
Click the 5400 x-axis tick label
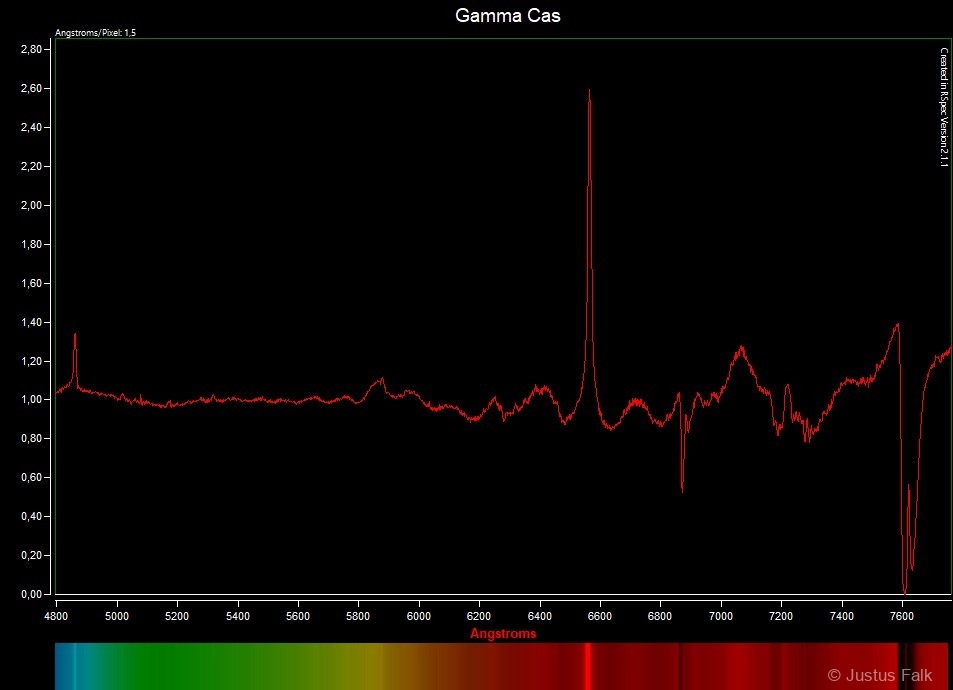click(238, 616)
